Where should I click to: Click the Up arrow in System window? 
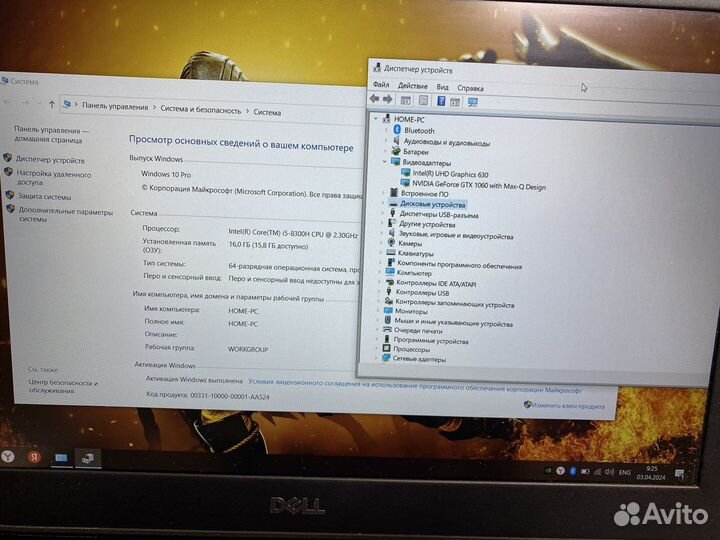coord(51,104)
